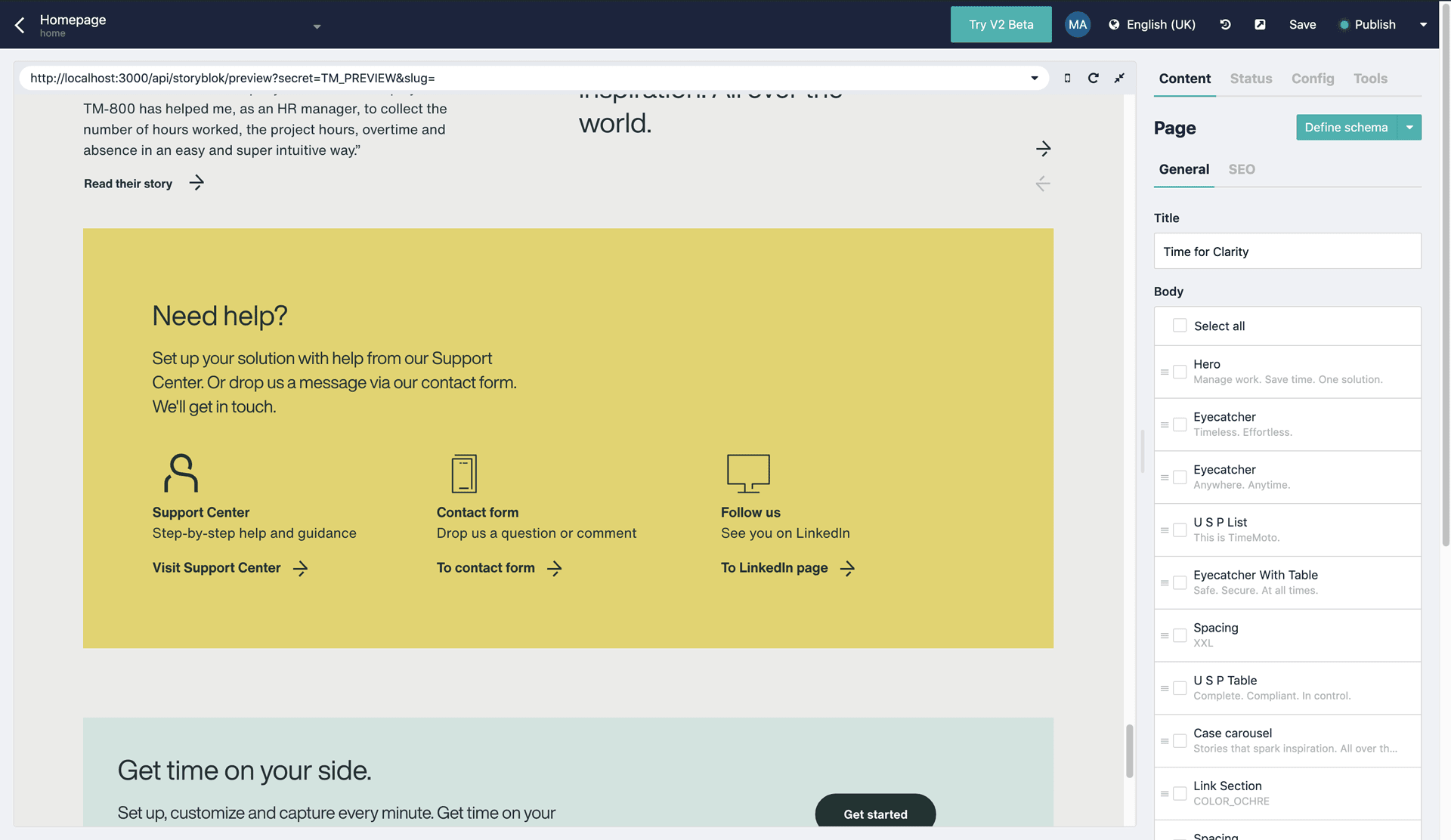The image size is (1451, 840).
Task: Click the panel resize handle between preview and sidebar
Action: click(1142, 451)
